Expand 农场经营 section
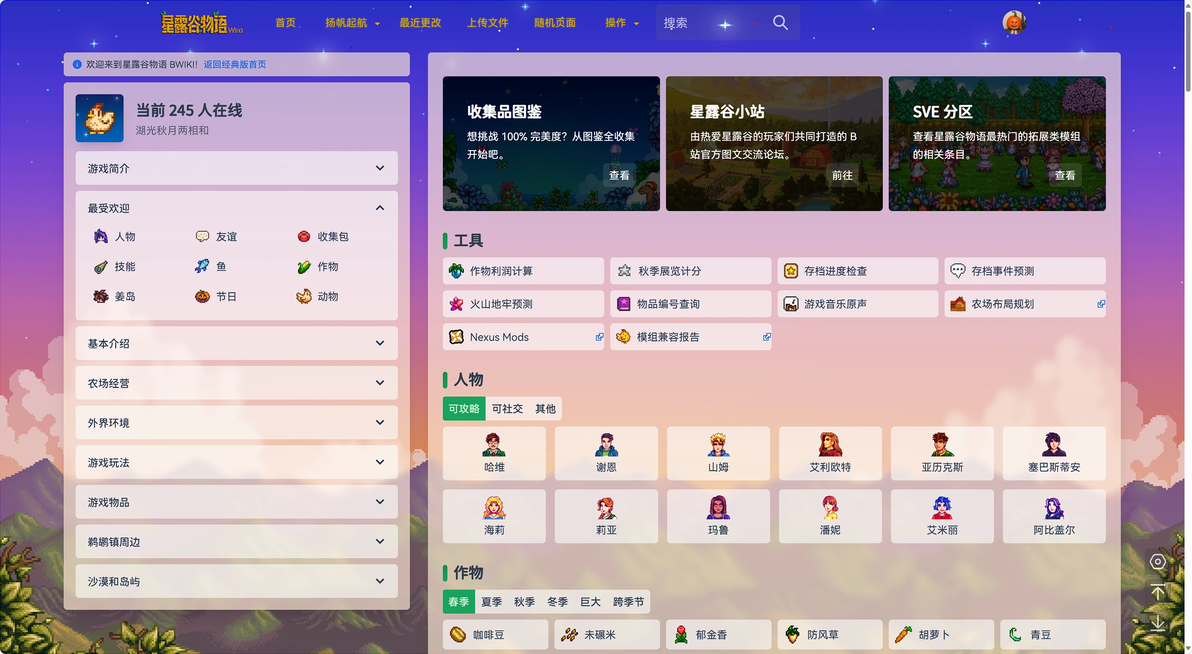 pyautogui.click(x=236, y=383)
